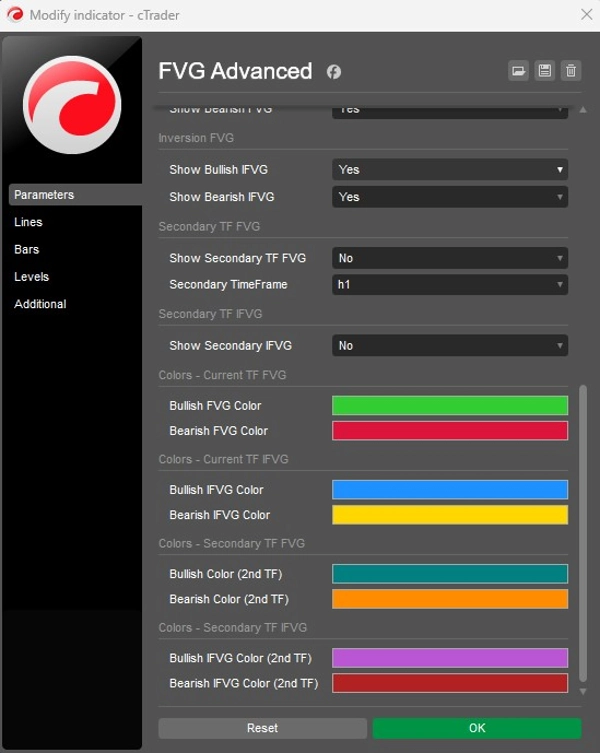This screenshot has height=753, width=600.
Task: Click the save preset floppy icon
Action: [545, 71]
